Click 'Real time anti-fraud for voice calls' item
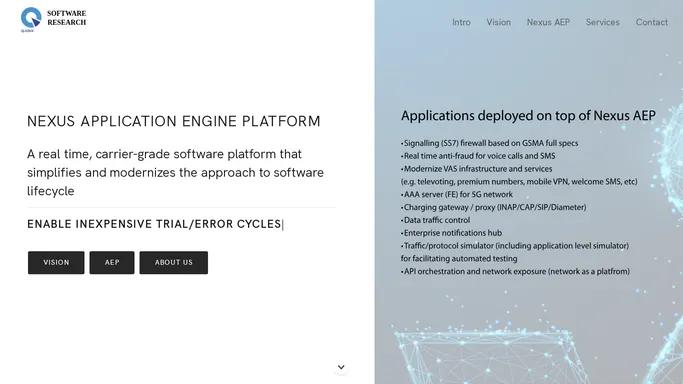 tap(478, 156)
